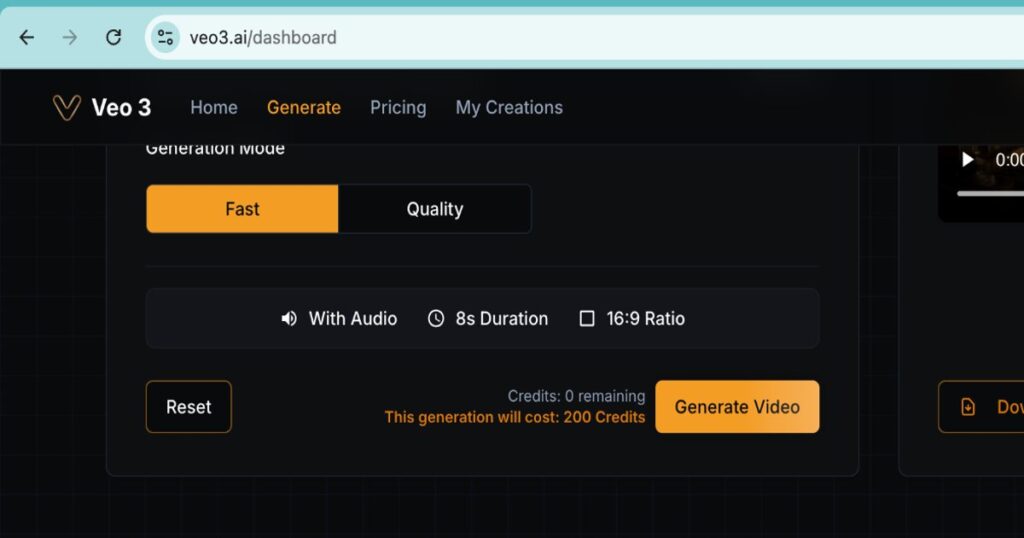Click Credits: 0 remaining text

pyautogui.click(x=576, y=396)
